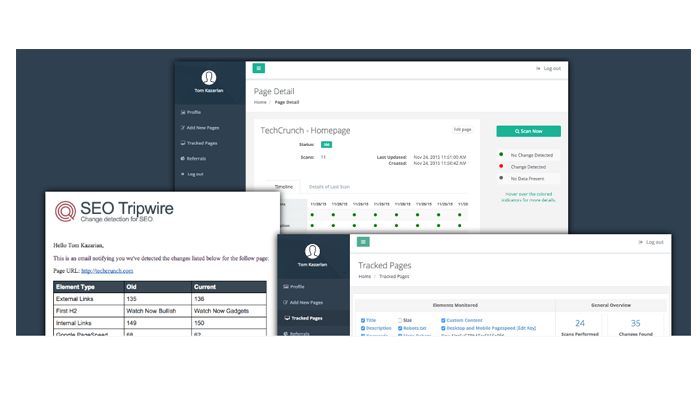Click the 24 Scans Performed number
The height and width of the screenshot is (420, 700).
click(x=580, y=323)
